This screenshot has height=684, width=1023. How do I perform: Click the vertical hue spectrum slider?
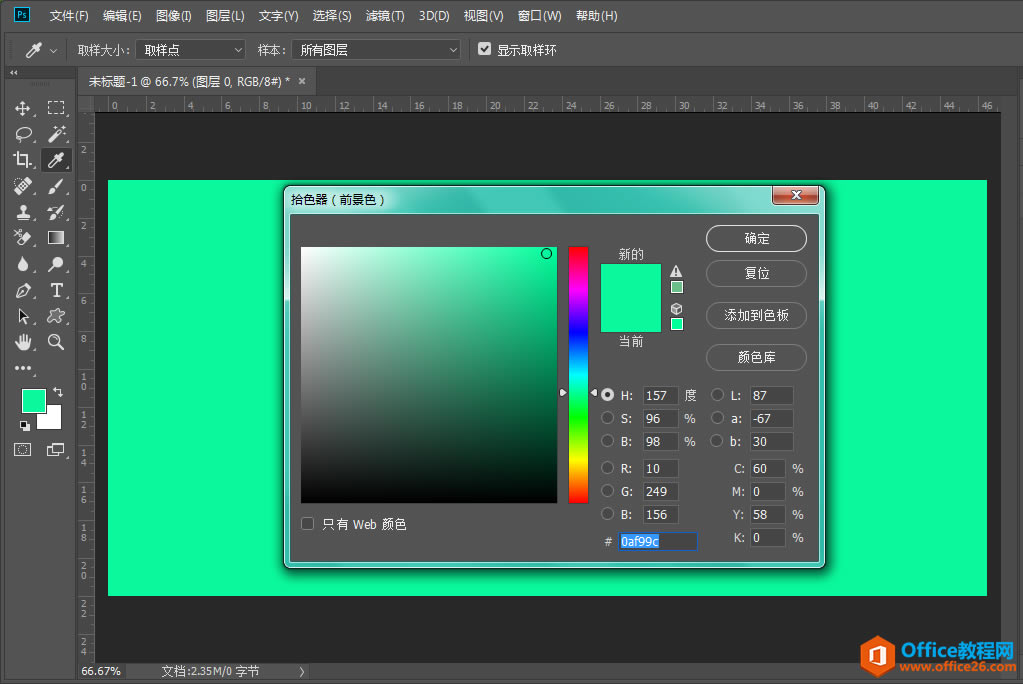pyautogui.click(x=578, y=375)
